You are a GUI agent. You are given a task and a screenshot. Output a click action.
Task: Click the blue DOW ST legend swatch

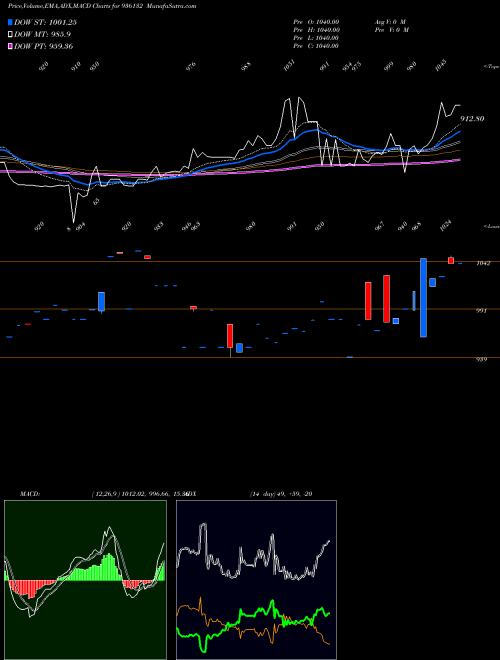click(x=10, y=22)
